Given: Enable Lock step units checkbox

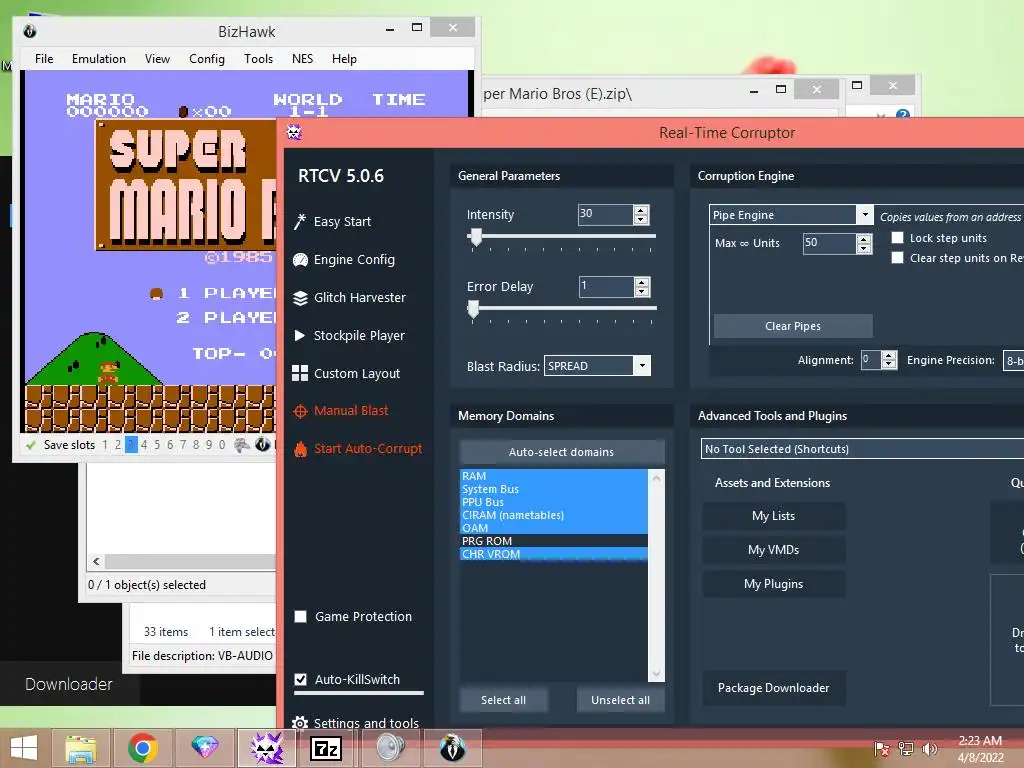Looking at the screenshot, I should coord(898,238).
